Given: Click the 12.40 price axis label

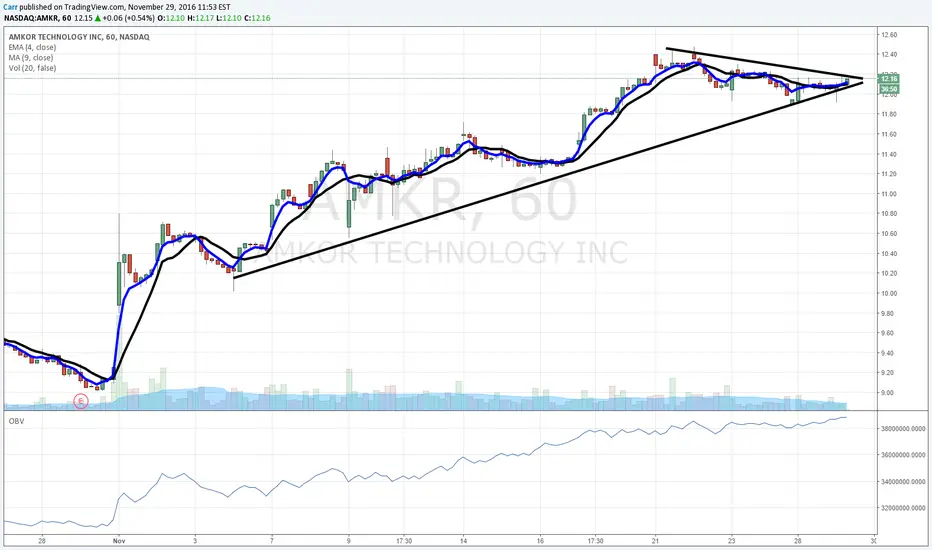Looking at the screenshot, I should tap(889, 55).
